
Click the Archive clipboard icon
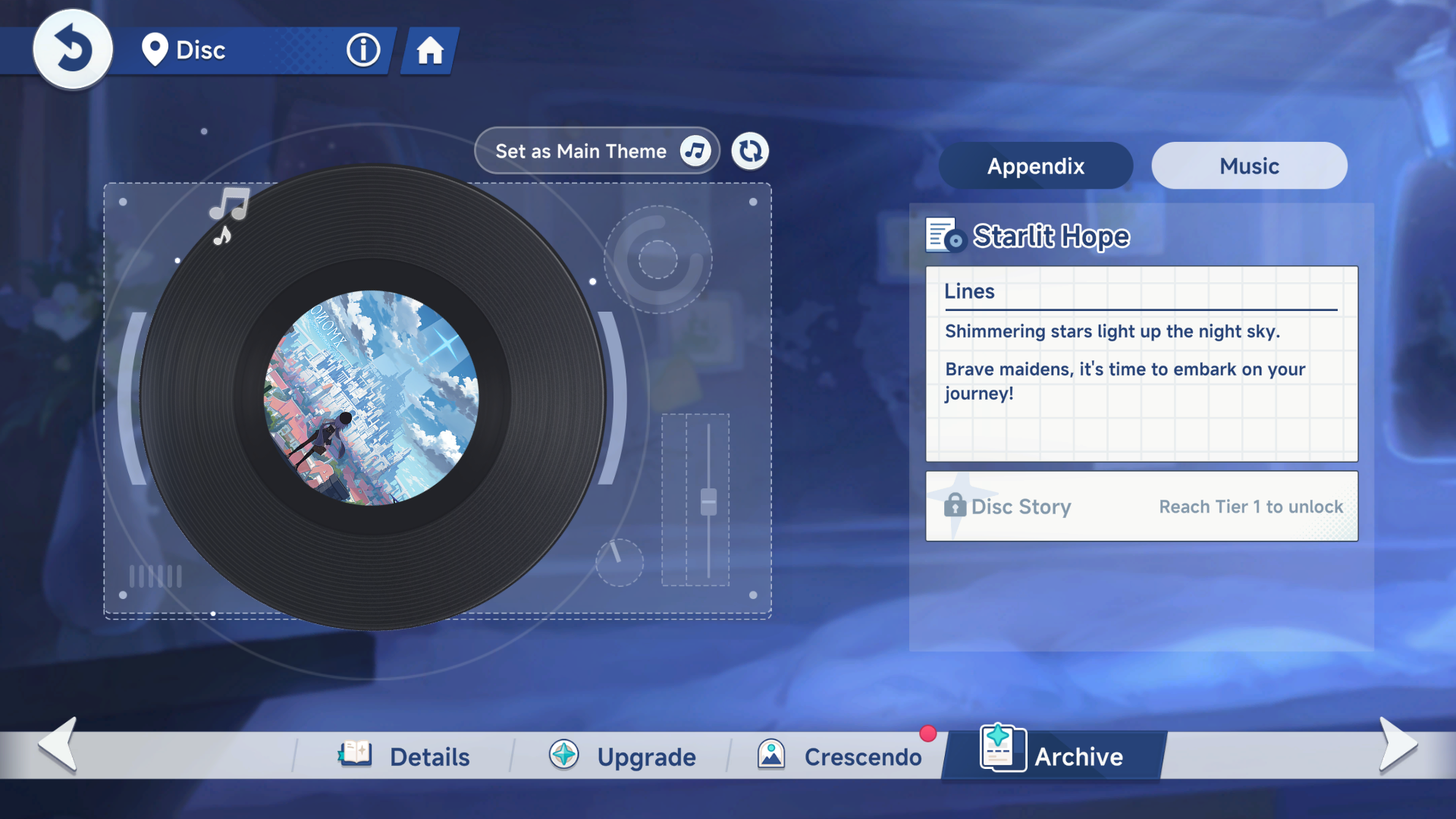(x=1002, y=748)
